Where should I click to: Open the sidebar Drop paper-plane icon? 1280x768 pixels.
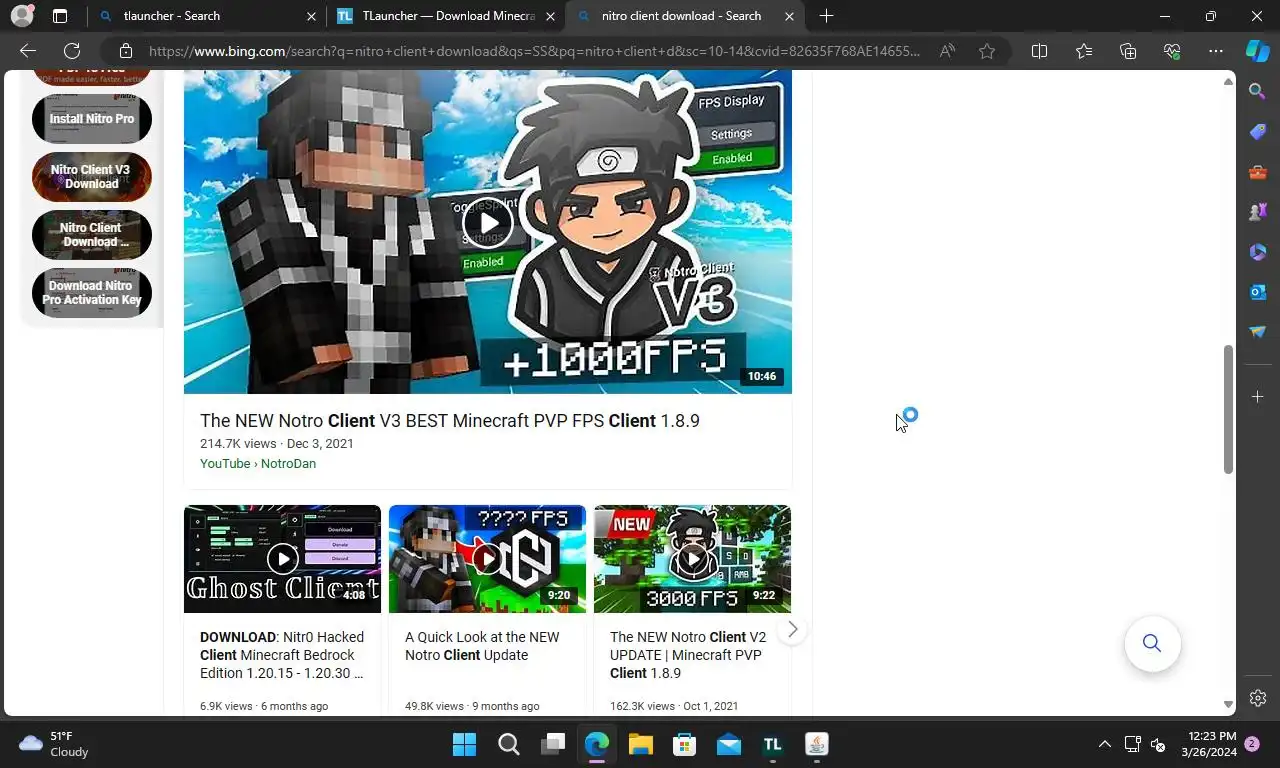click(1258, 332)
